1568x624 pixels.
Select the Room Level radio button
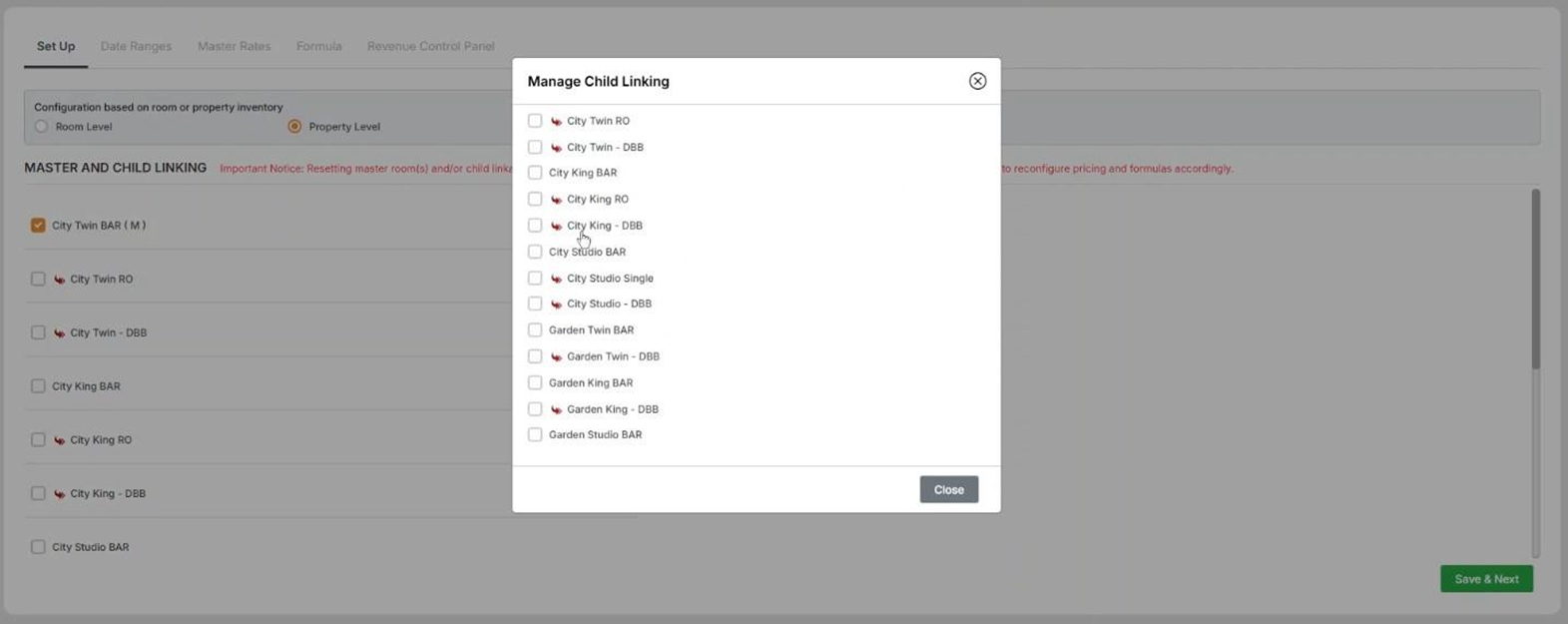point(41,127)
